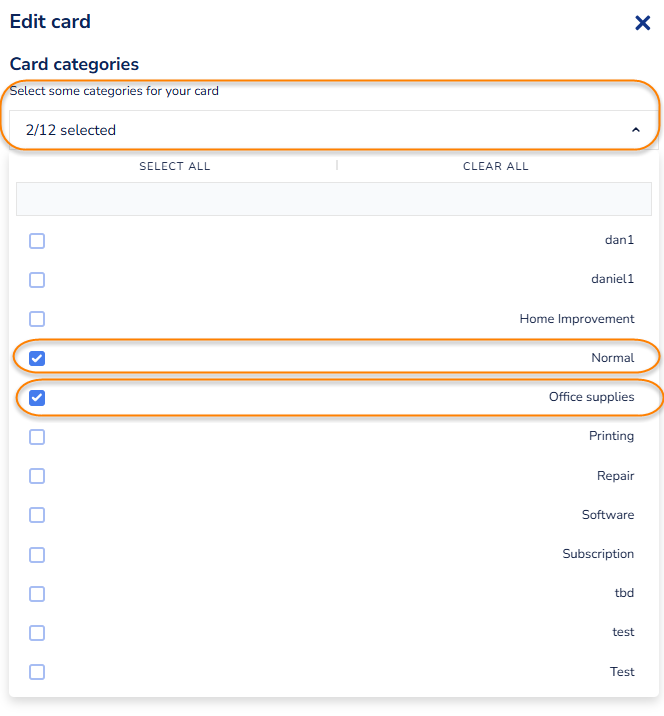Check the daniel1 category checkbox

click(x=37, y=280)
